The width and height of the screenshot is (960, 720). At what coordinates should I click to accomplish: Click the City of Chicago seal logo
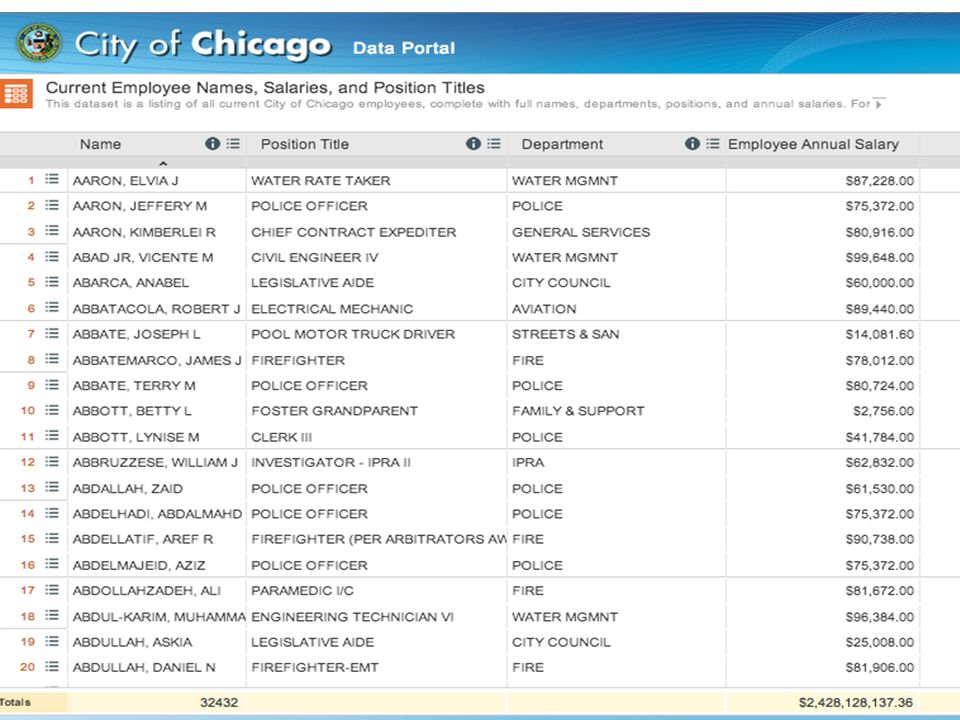coord(39,43)
